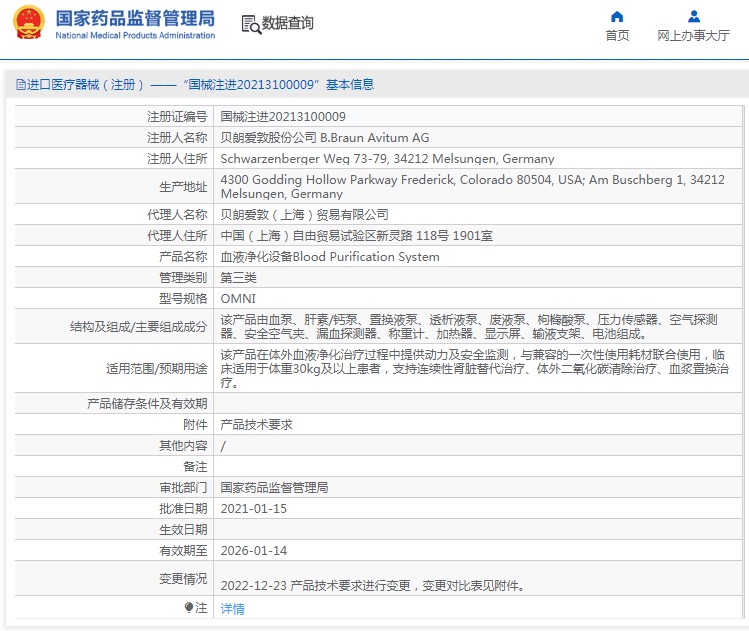Click the user icon above 网上办事大厅
This screenshot has height=631, width=749.
point(694,17)
